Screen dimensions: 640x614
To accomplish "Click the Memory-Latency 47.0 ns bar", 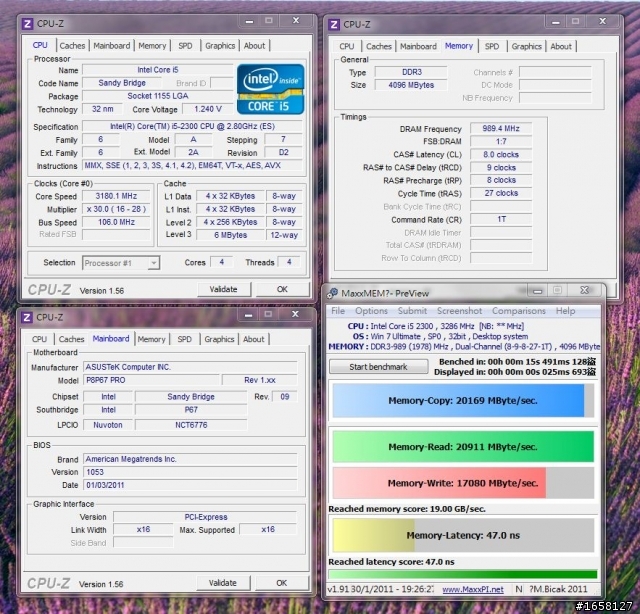I will (463, 535).
